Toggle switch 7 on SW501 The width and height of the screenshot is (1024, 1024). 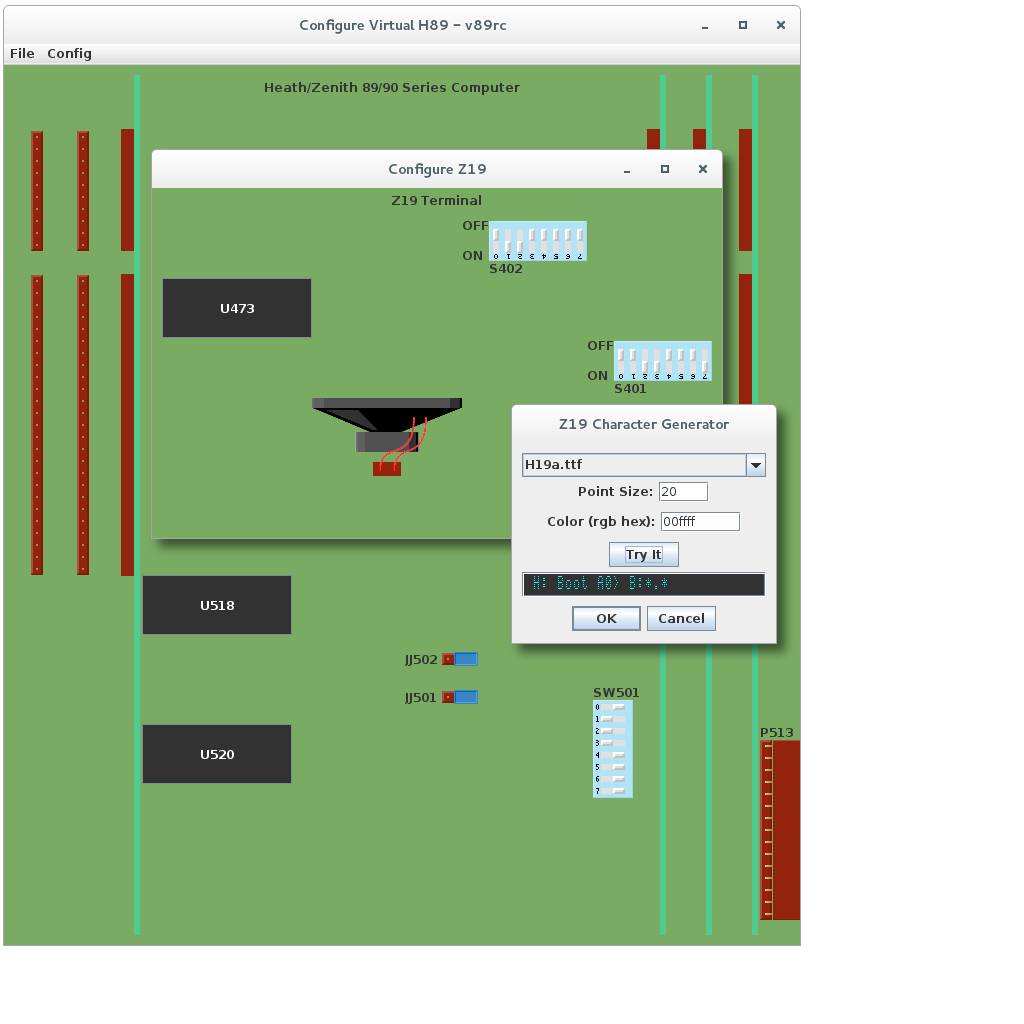point(613,791)
